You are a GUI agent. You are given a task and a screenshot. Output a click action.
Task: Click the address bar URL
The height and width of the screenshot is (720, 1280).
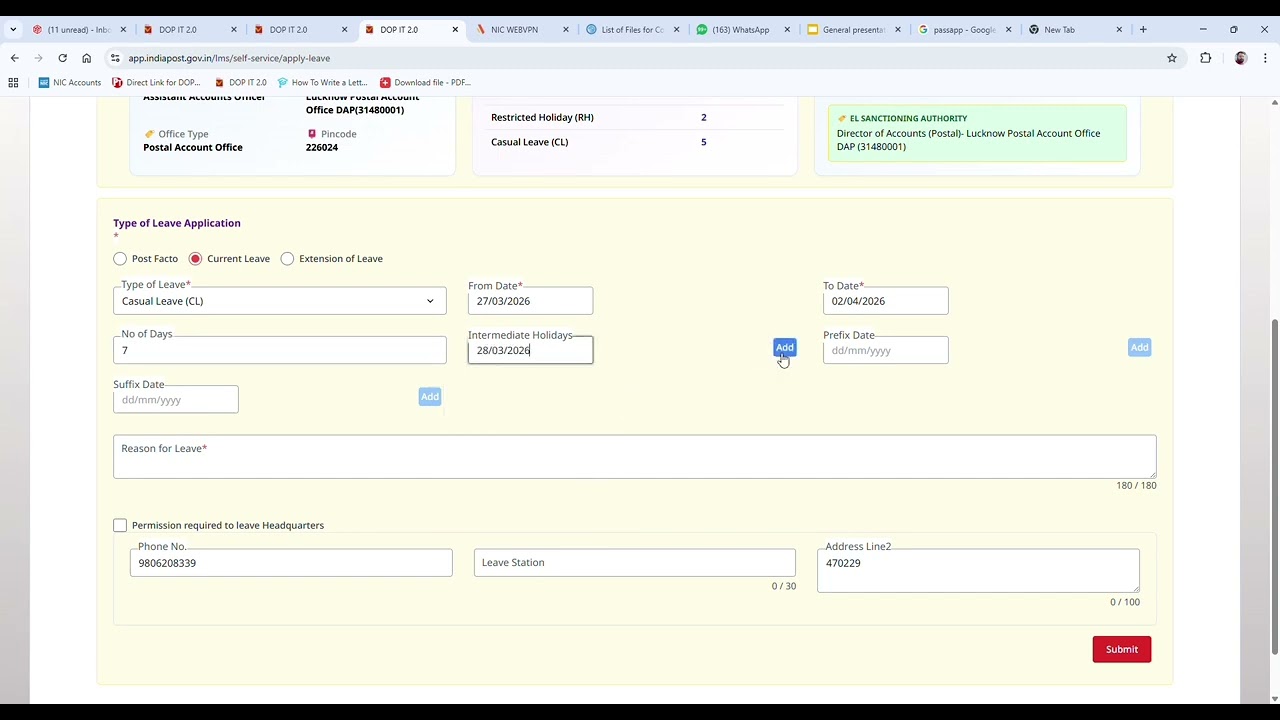point(229,58)
